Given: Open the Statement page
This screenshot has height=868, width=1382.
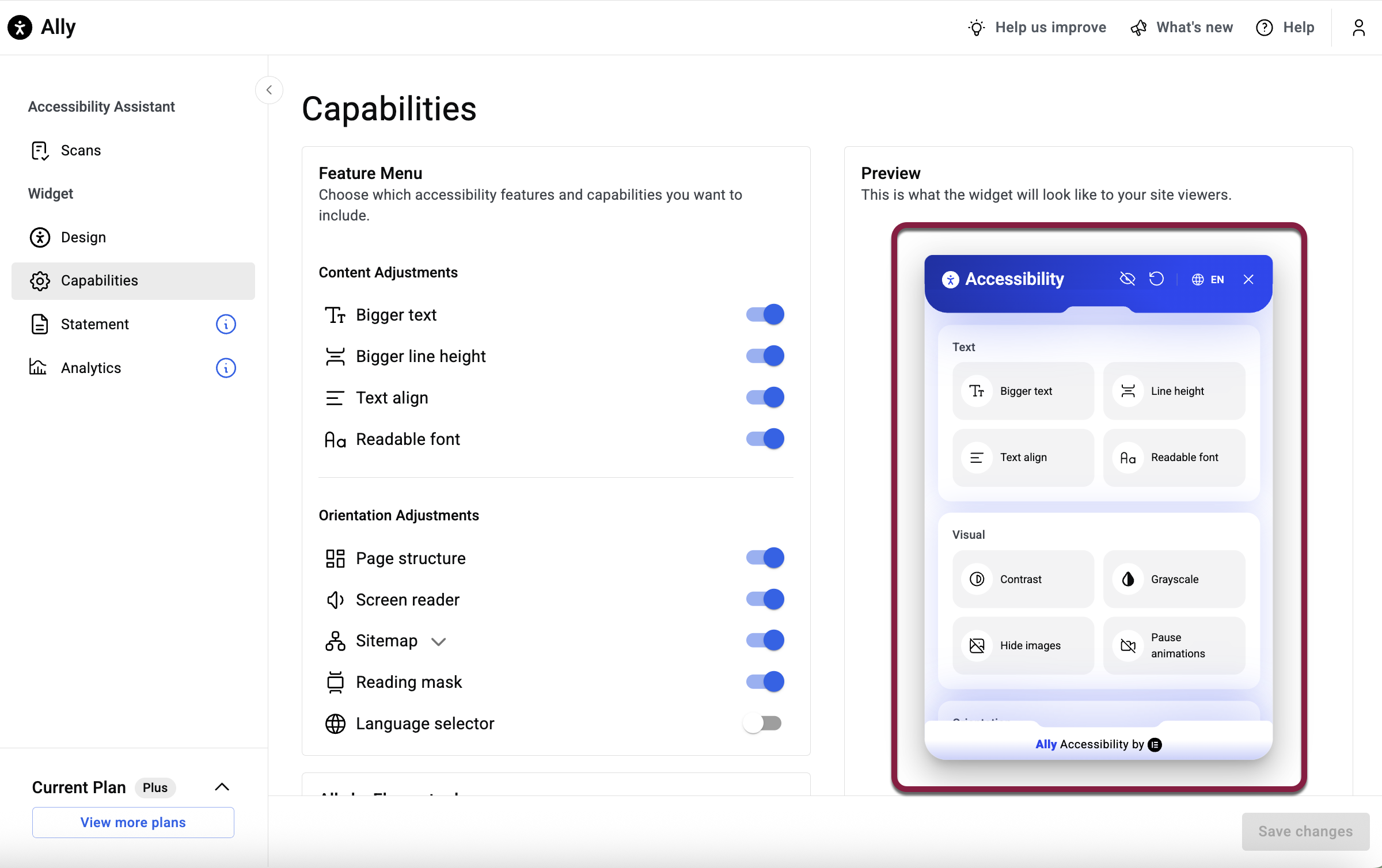Looking at the screenshot, I should point(133,324).
